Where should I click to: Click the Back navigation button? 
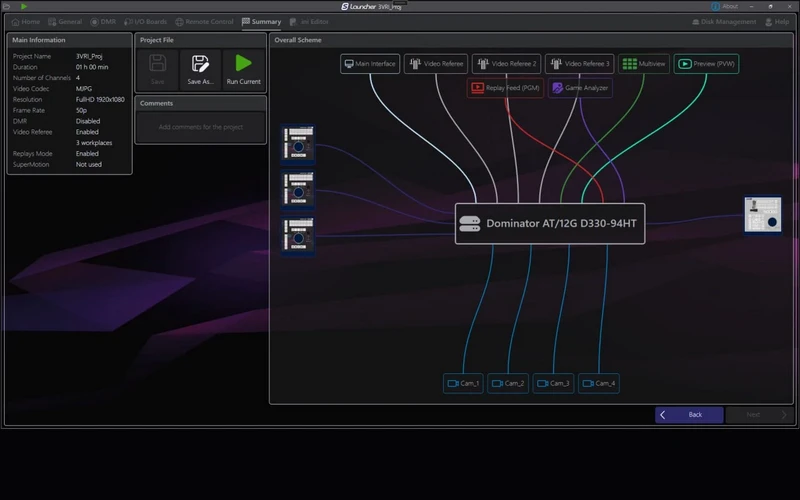[x=689, y=414]
